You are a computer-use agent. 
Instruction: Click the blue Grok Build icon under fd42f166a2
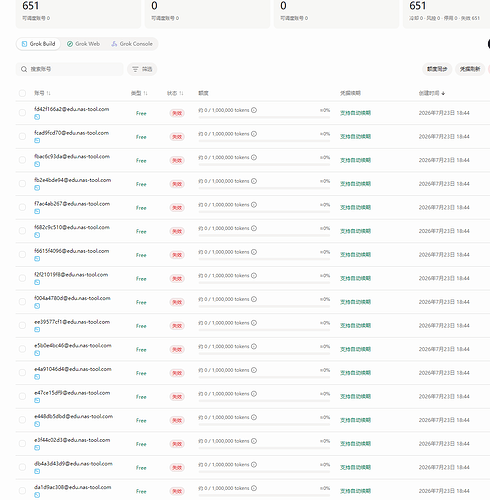pyautogui.click(x=37, y=117)
